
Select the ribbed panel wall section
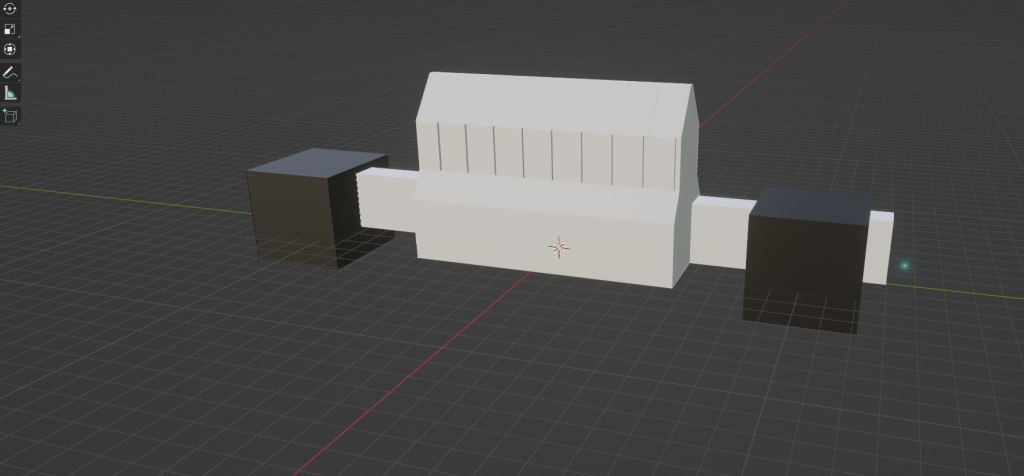(x=540, y=155)
